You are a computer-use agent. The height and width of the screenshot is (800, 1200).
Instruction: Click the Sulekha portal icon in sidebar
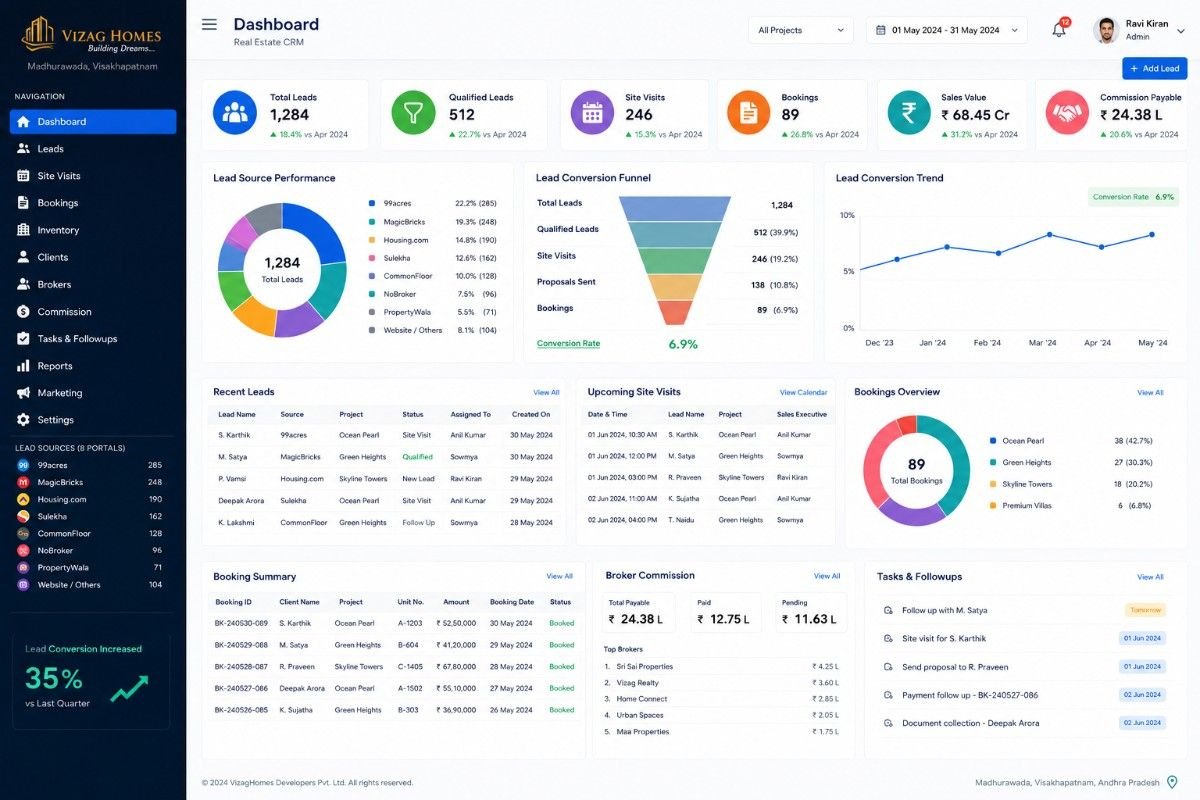click(x=23, y=516)
